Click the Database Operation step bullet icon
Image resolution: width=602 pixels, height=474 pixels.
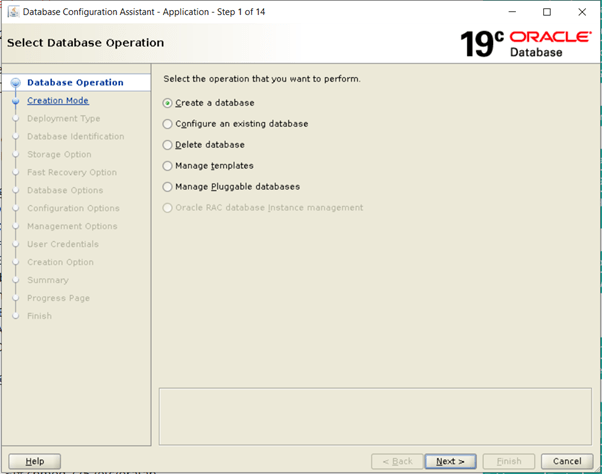pyautogui.click(x=15, y=83)
